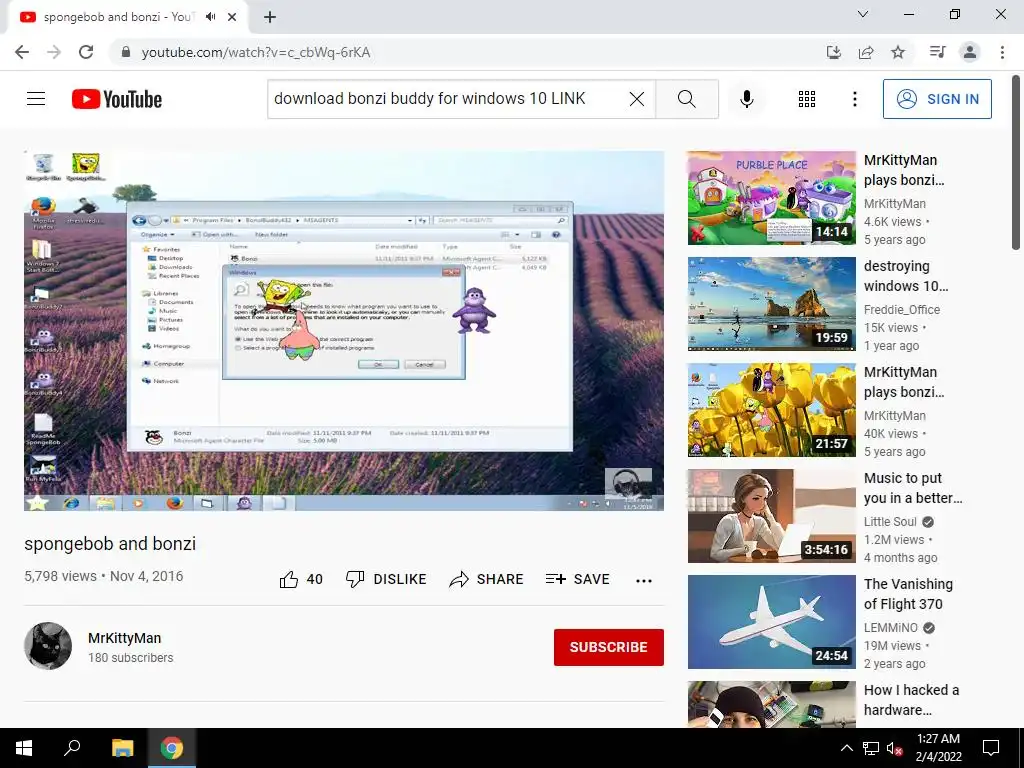Open the MrKittyMan channel name link
Screen dimensions: 1024x768
(125, 638)
